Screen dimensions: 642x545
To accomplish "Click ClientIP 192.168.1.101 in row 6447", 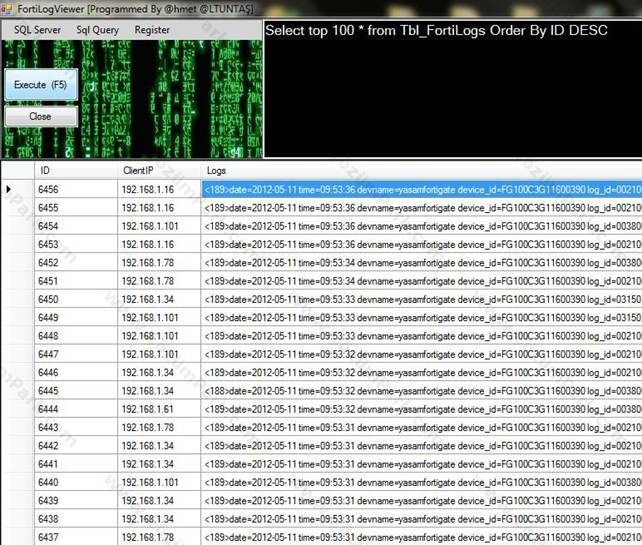I will coord(159,354).
